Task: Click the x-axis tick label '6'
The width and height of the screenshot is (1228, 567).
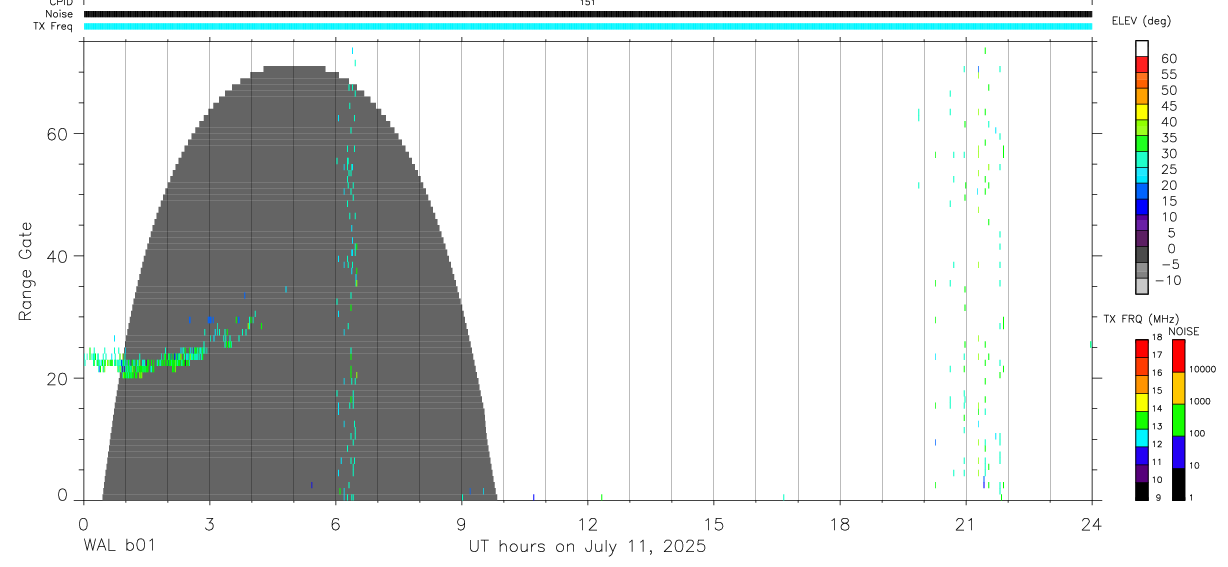Action: [335, 523]
